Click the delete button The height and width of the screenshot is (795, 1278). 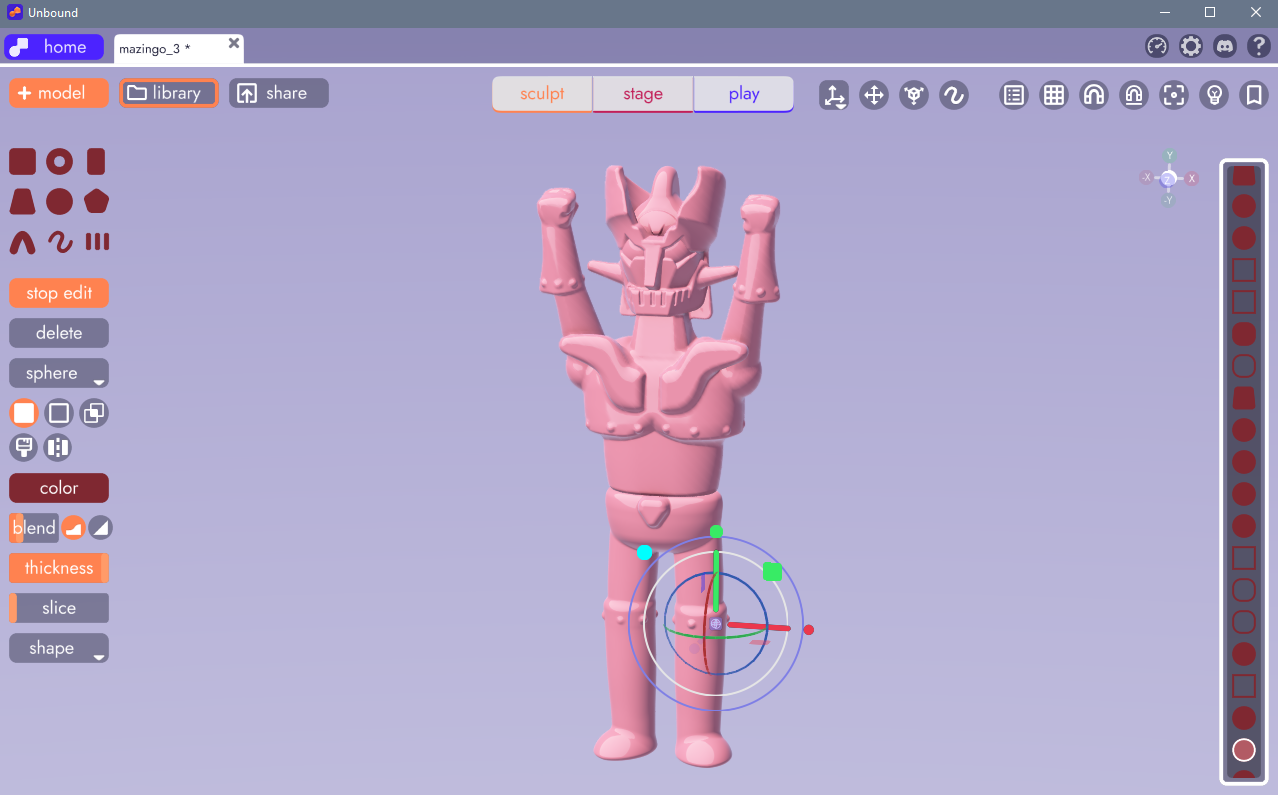click(x=59, y=333)
